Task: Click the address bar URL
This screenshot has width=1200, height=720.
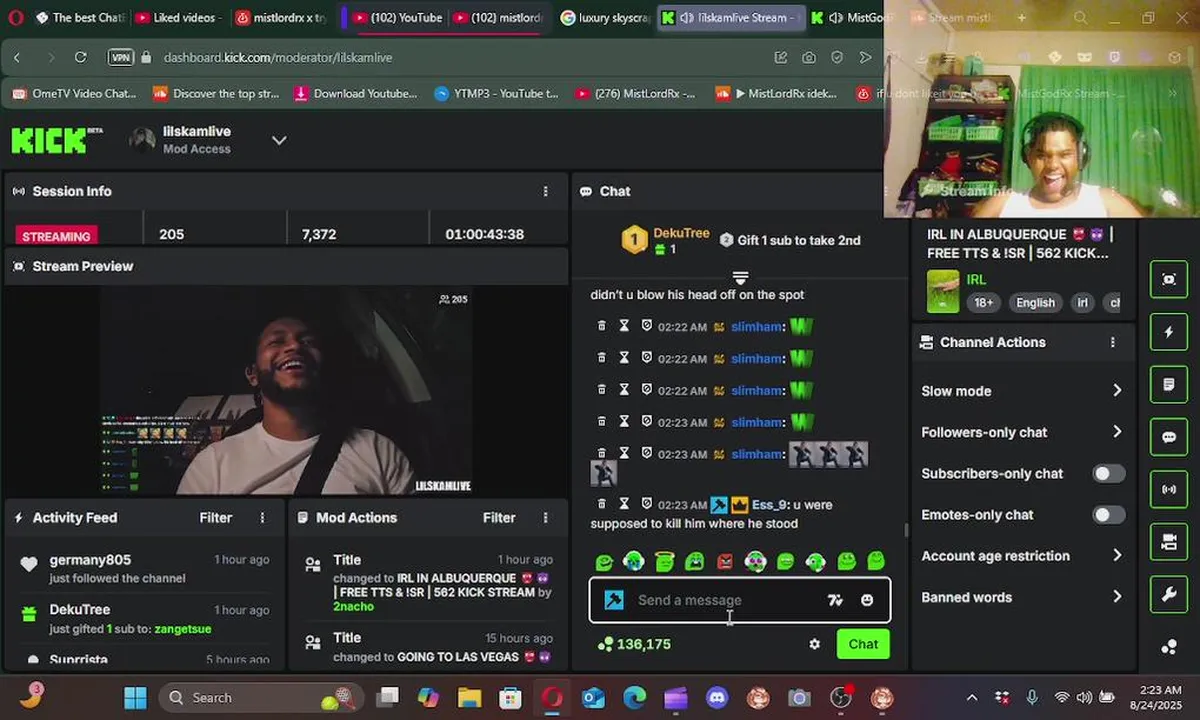Action: pyautogui.click(x=278, y=58)
